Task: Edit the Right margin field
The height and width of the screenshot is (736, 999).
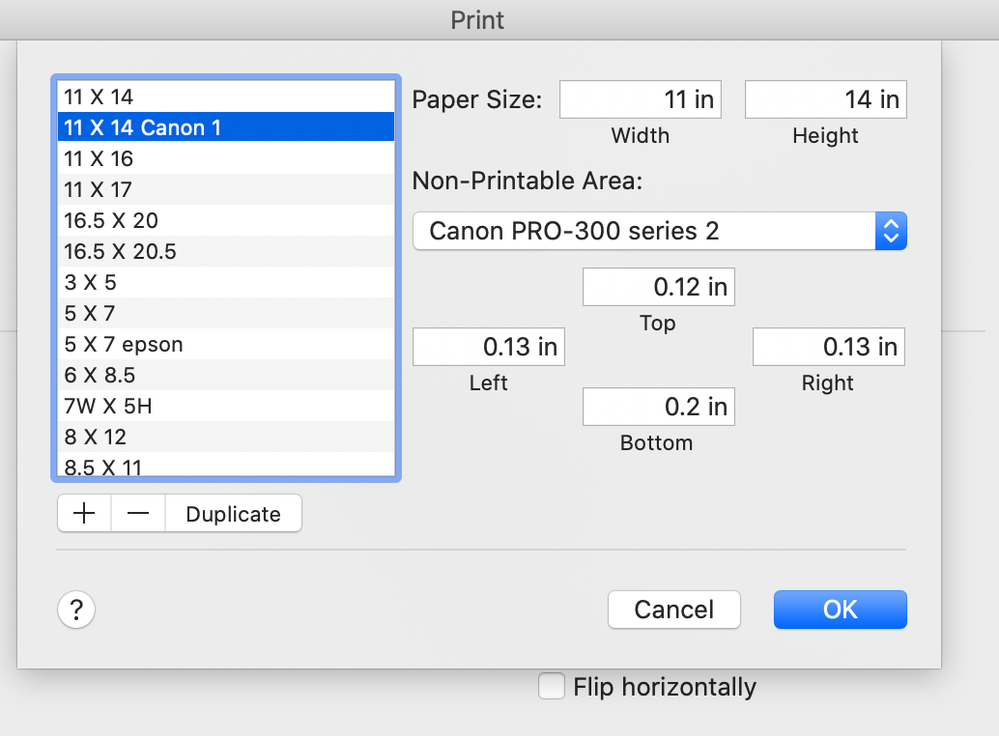Action: point(828,347)
